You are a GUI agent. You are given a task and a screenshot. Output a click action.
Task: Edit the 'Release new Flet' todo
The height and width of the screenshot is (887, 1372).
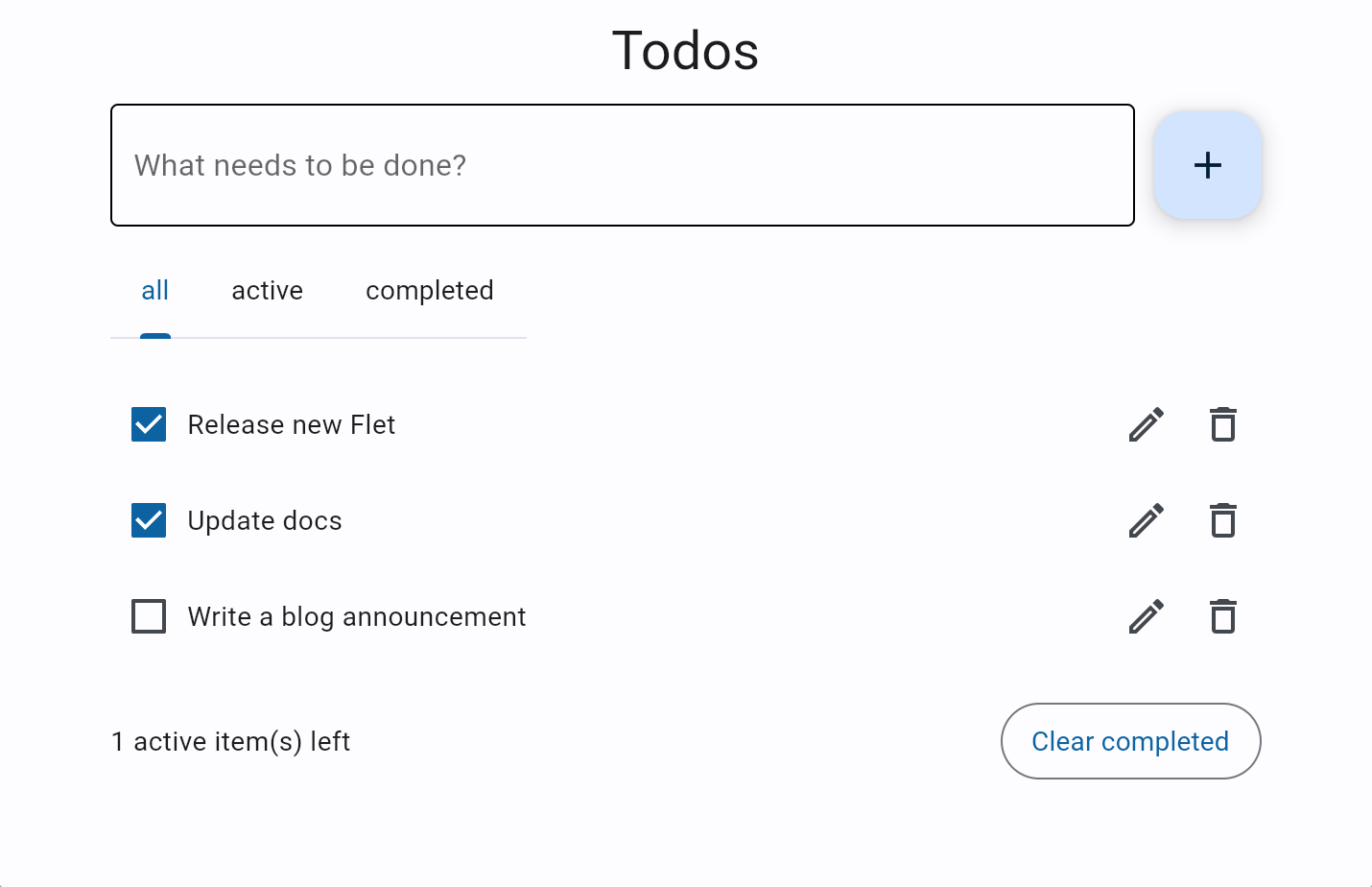point(1147,424)
